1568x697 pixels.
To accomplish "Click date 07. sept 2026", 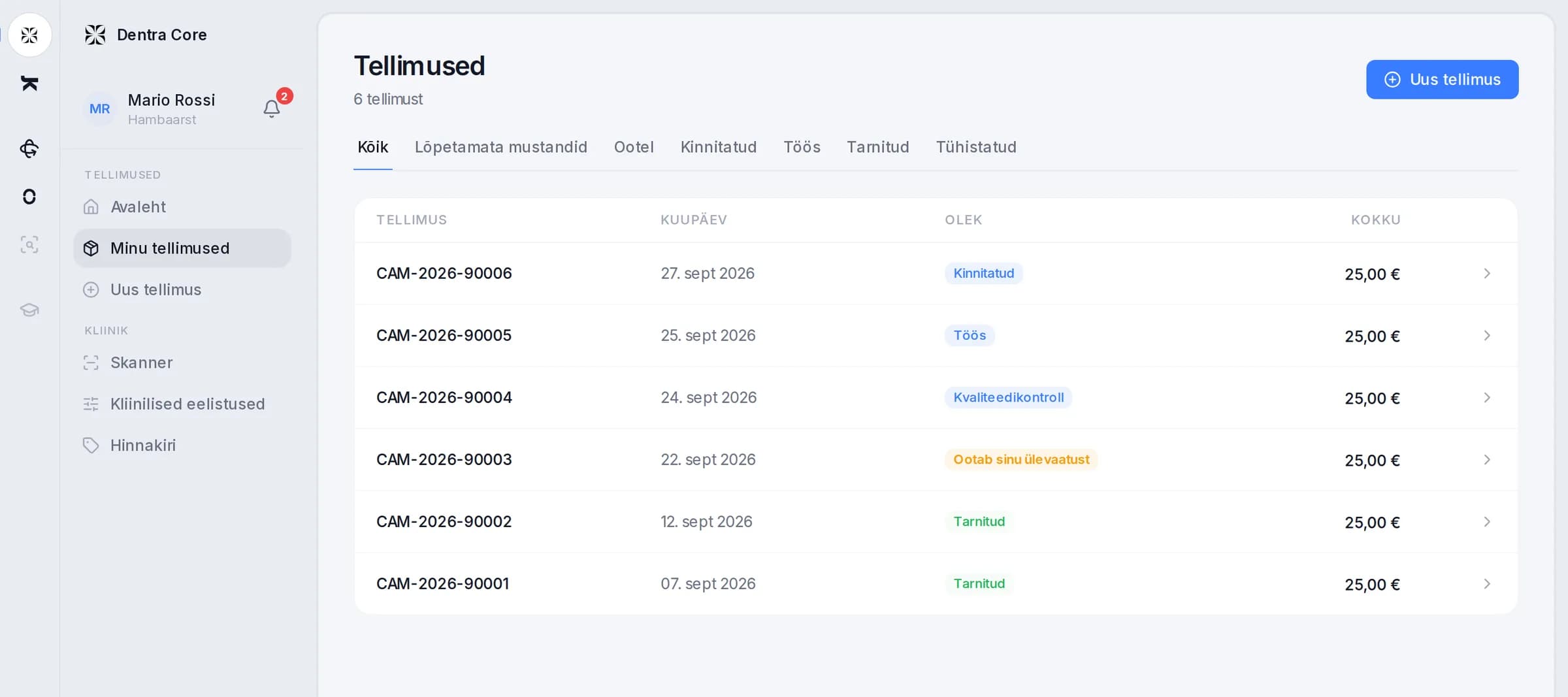I will (708, 583).
